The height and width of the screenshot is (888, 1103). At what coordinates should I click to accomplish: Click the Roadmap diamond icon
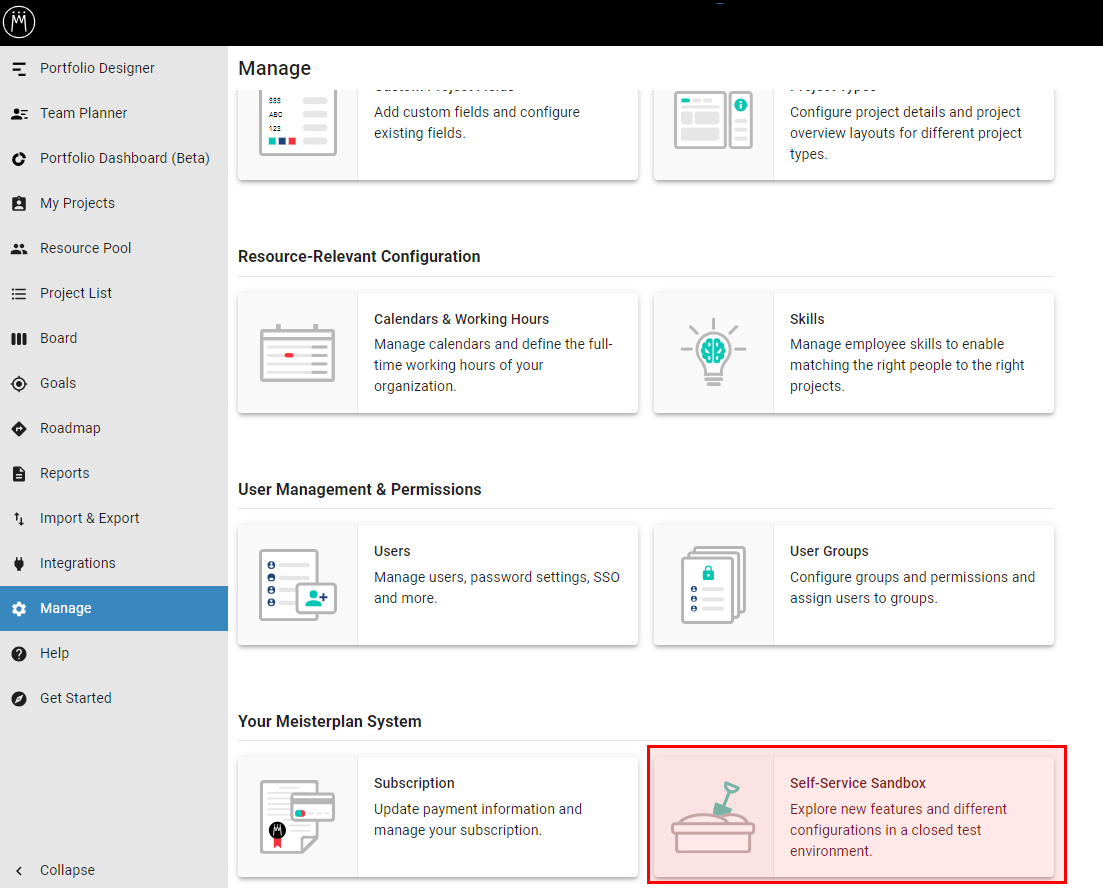click(x=19, y=429)
